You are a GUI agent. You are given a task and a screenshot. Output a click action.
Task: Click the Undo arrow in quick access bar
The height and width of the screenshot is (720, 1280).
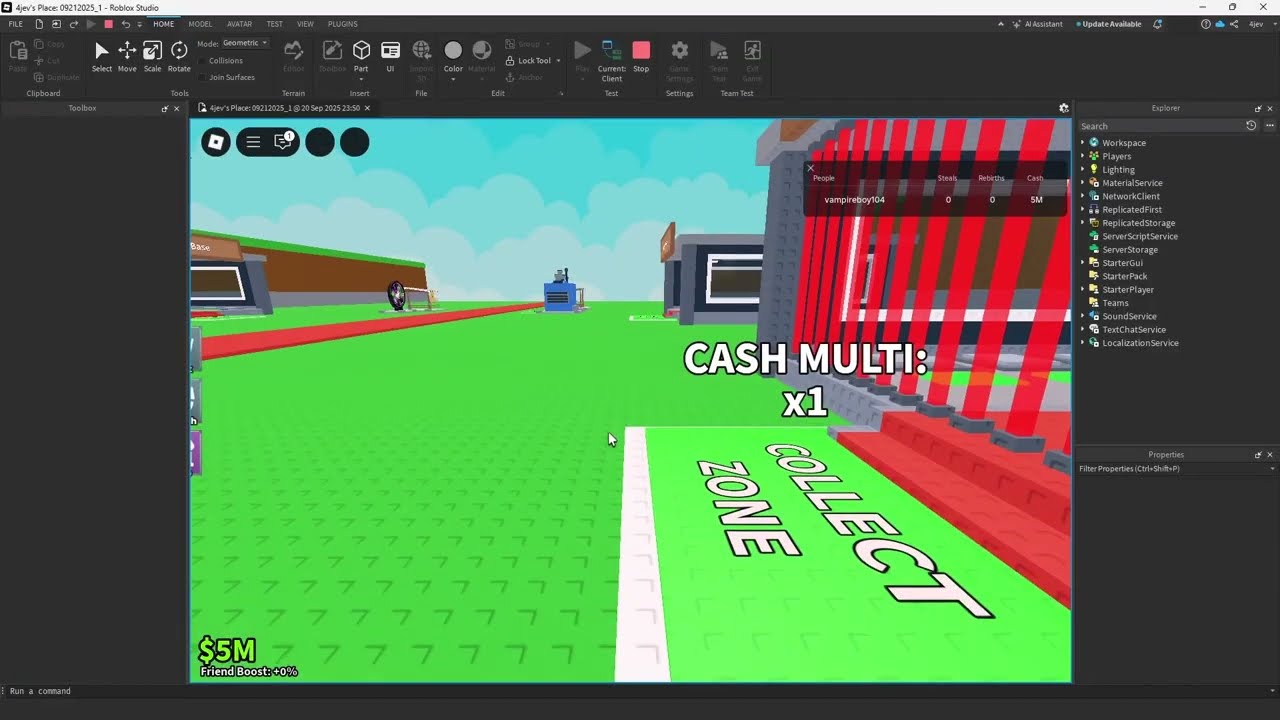125,24
